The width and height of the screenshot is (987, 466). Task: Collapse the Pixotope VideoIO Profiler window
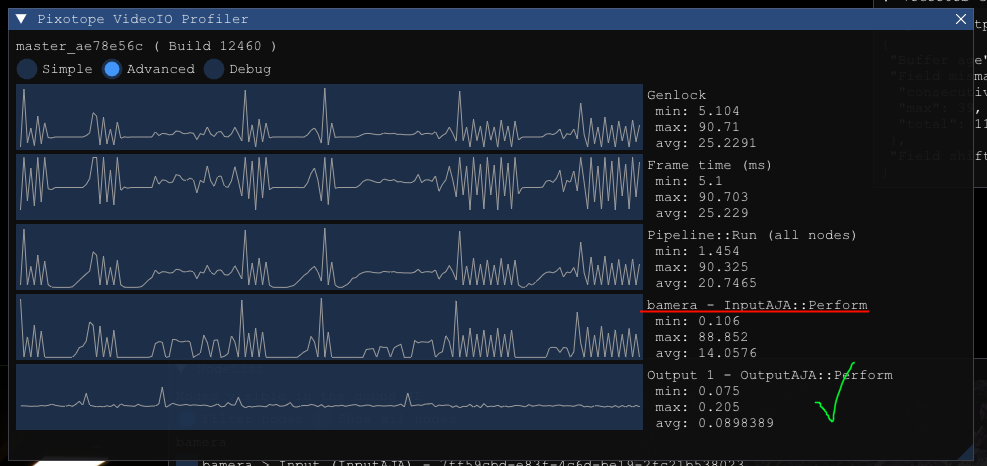tap(21, 19)
